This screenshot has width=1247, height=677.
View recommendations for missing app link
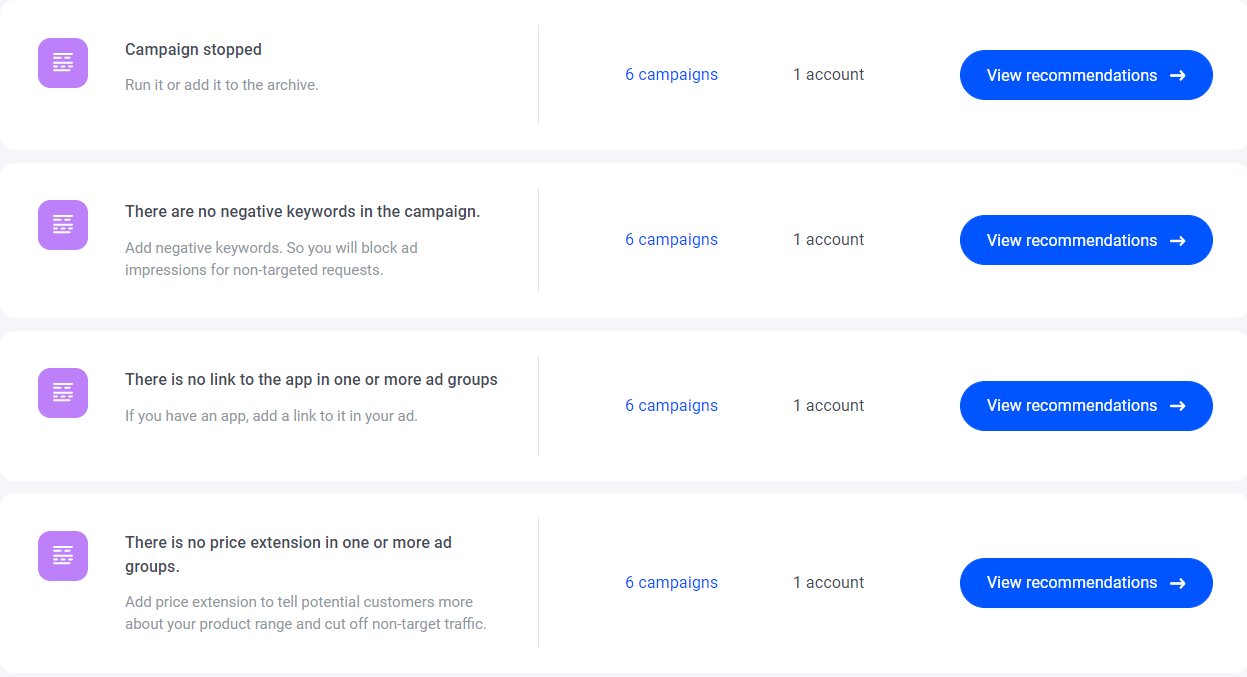point(1086,406)
